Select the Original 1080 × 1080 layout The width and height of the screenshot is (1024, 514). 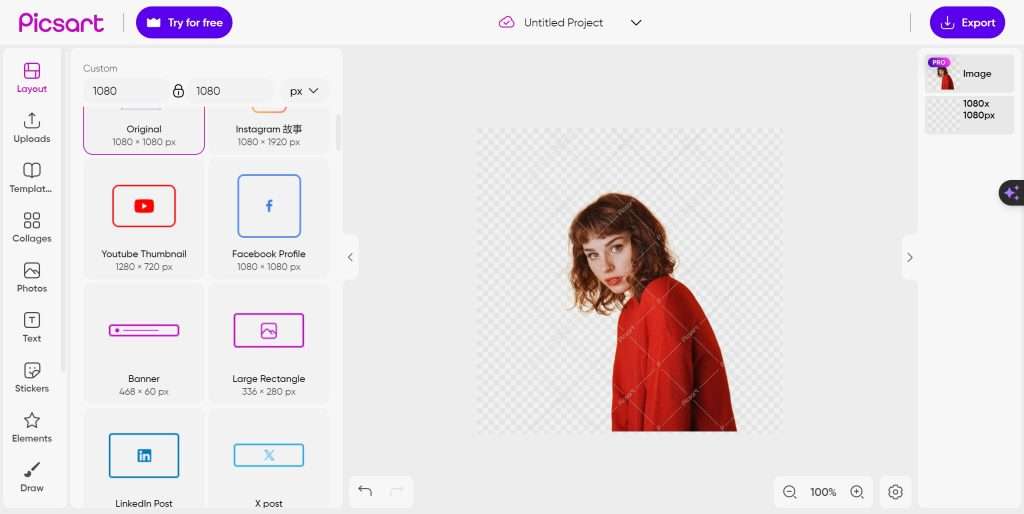(x=144, y=131)
